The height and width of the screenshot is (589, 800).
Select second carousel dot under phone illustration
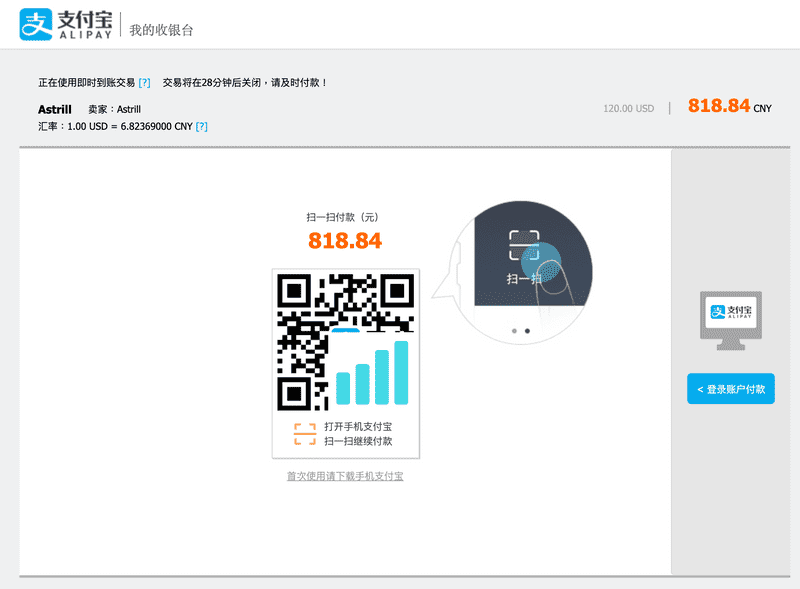(x=527, y=331)
